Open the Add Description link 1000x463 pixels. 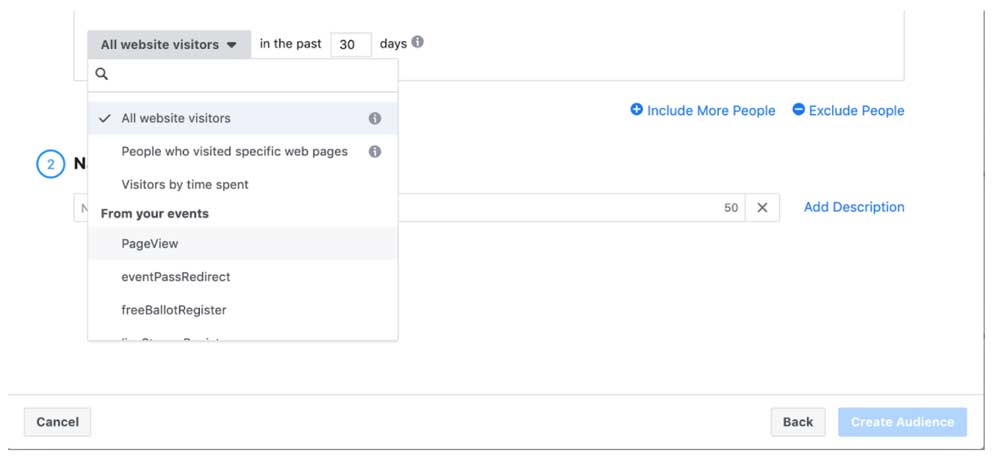[854, 207]
